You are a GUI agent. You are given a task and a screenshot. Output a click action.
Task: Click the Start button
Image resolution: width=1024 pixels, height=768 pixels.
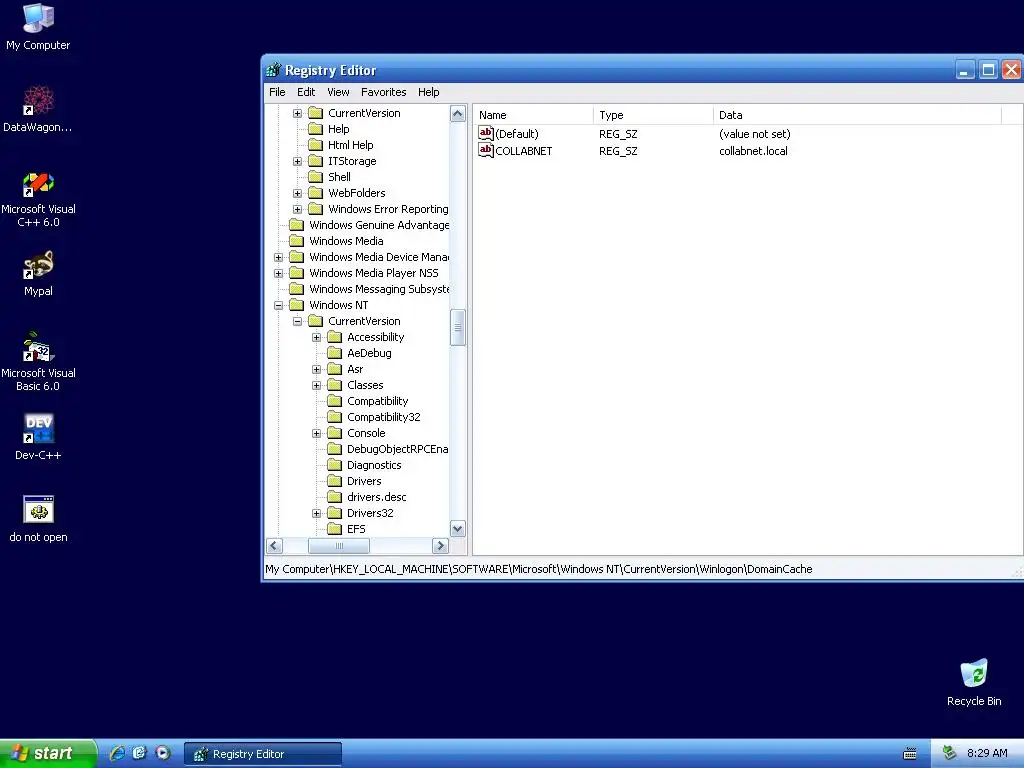click(x=47, y=753)
